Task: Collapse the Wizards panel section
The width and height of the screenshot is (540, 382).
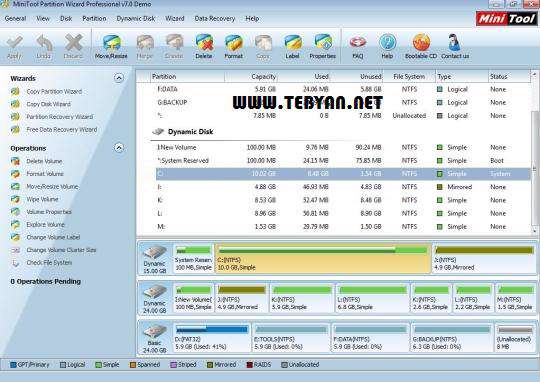Action: 118,78
